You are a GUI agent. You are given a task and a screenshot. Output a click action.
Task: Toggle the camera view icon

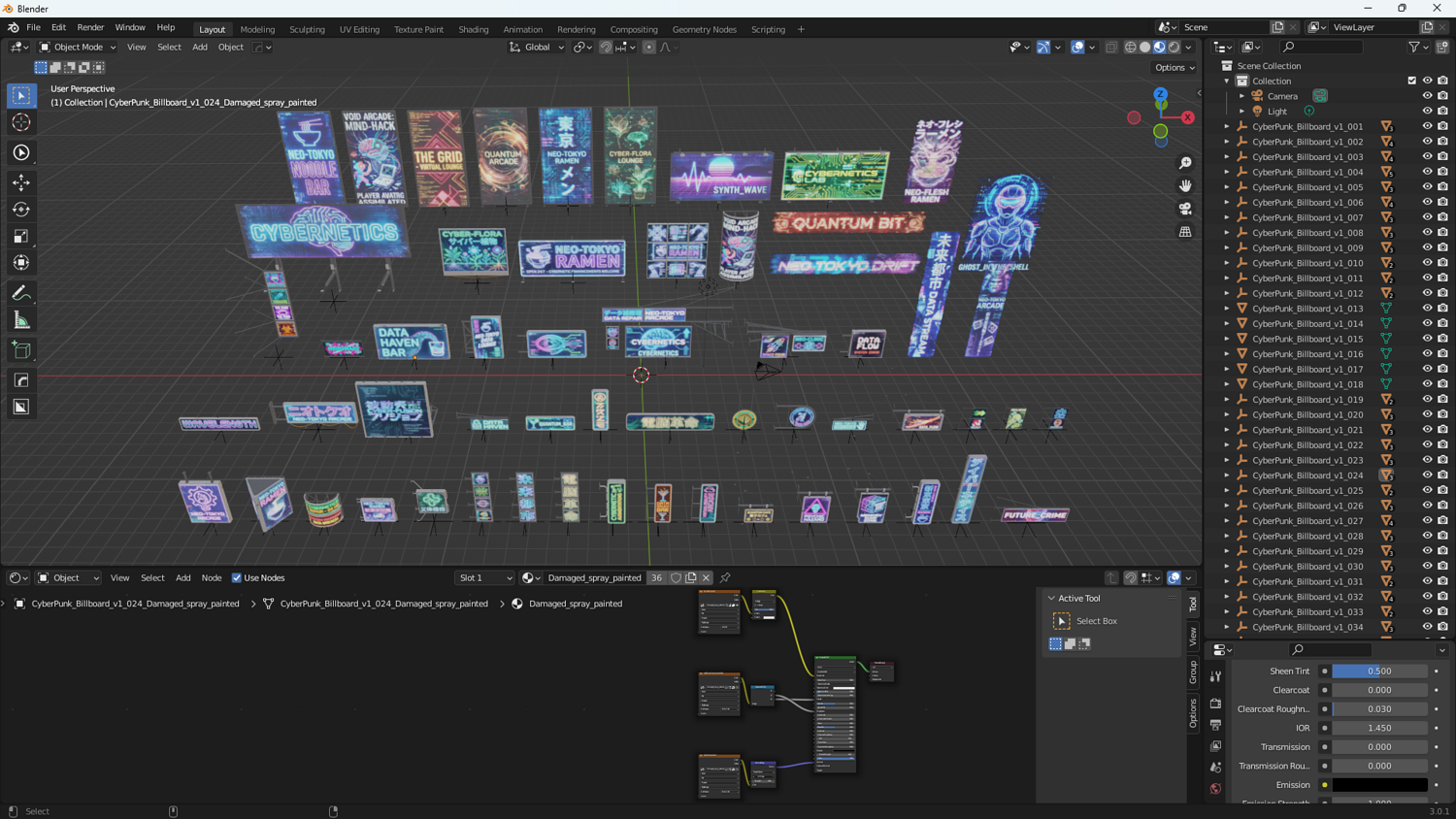1185,209
